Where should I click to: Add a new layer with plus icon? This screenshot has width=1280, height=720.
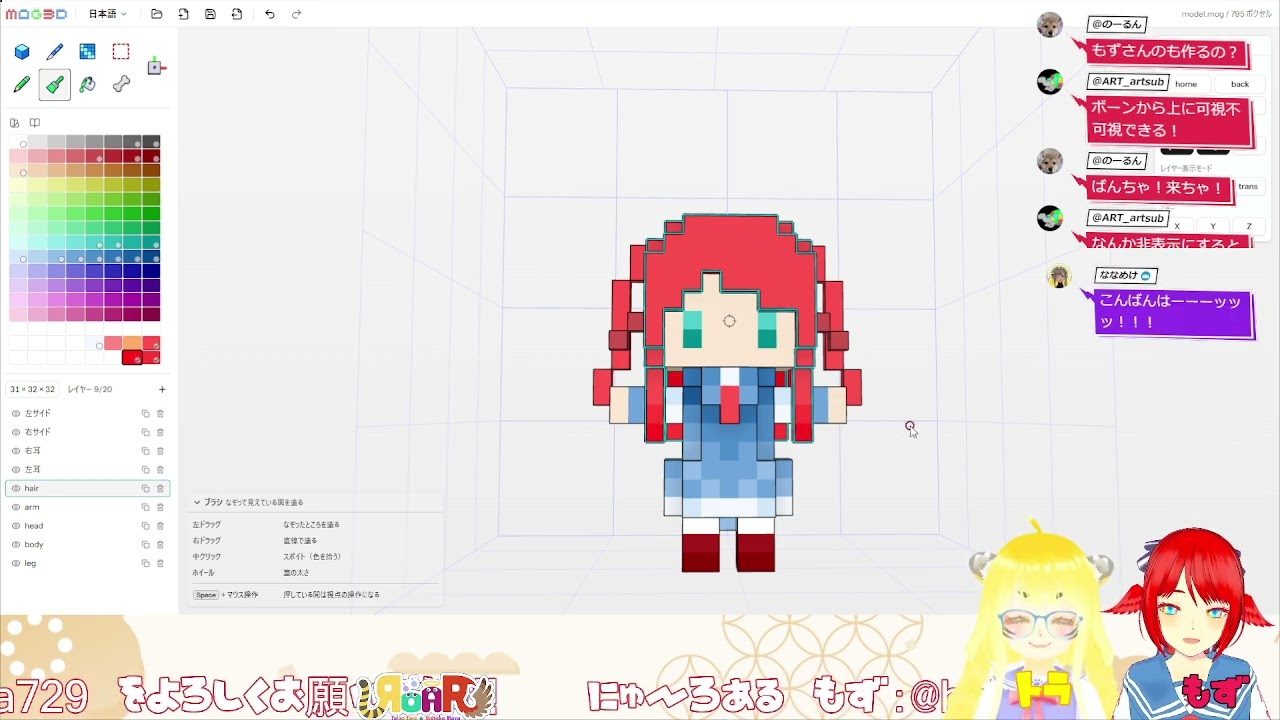[x=162, y=390]
